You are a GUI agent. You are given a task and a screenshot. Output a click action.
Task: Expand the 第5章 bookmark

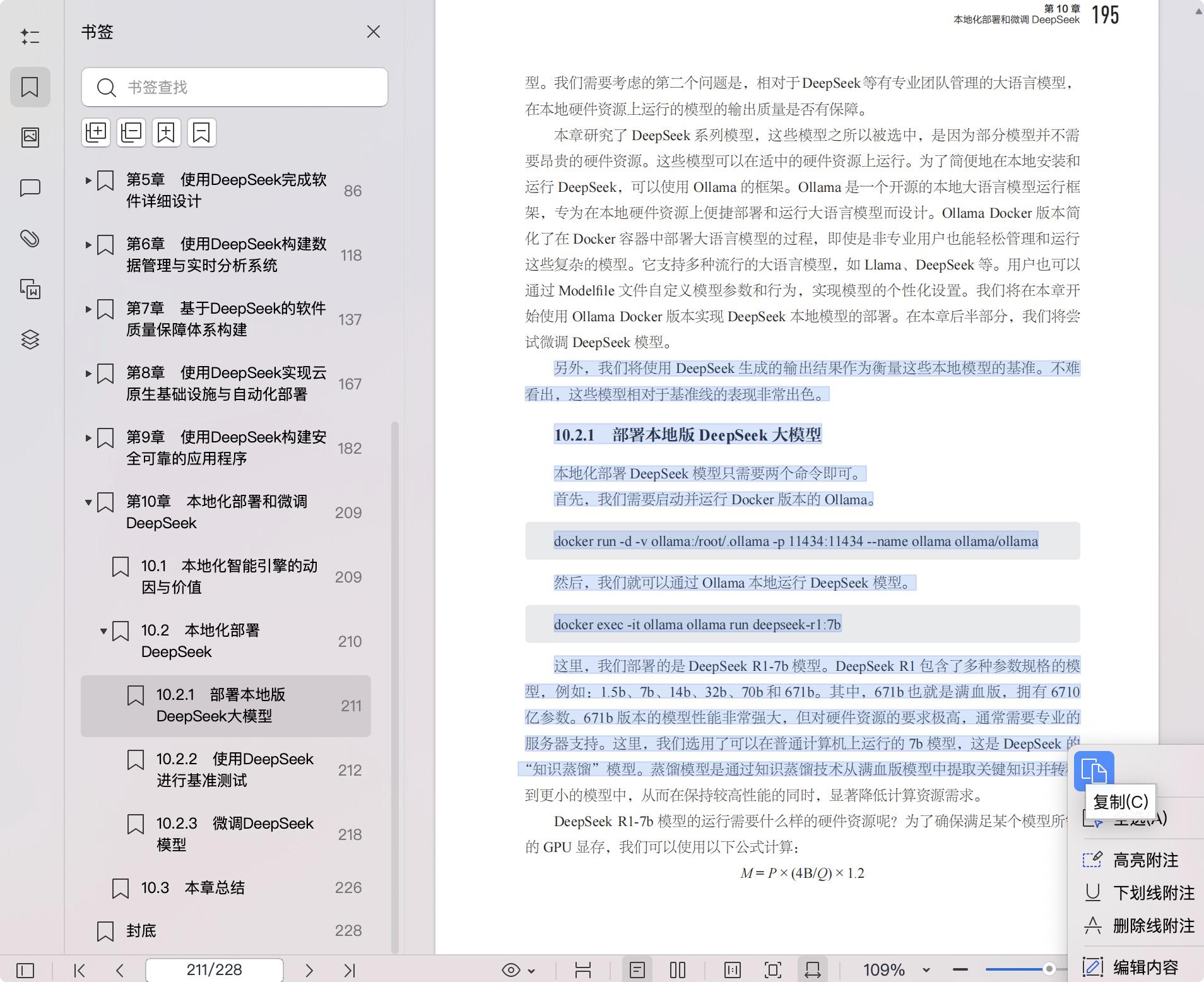tap(88, 180)
